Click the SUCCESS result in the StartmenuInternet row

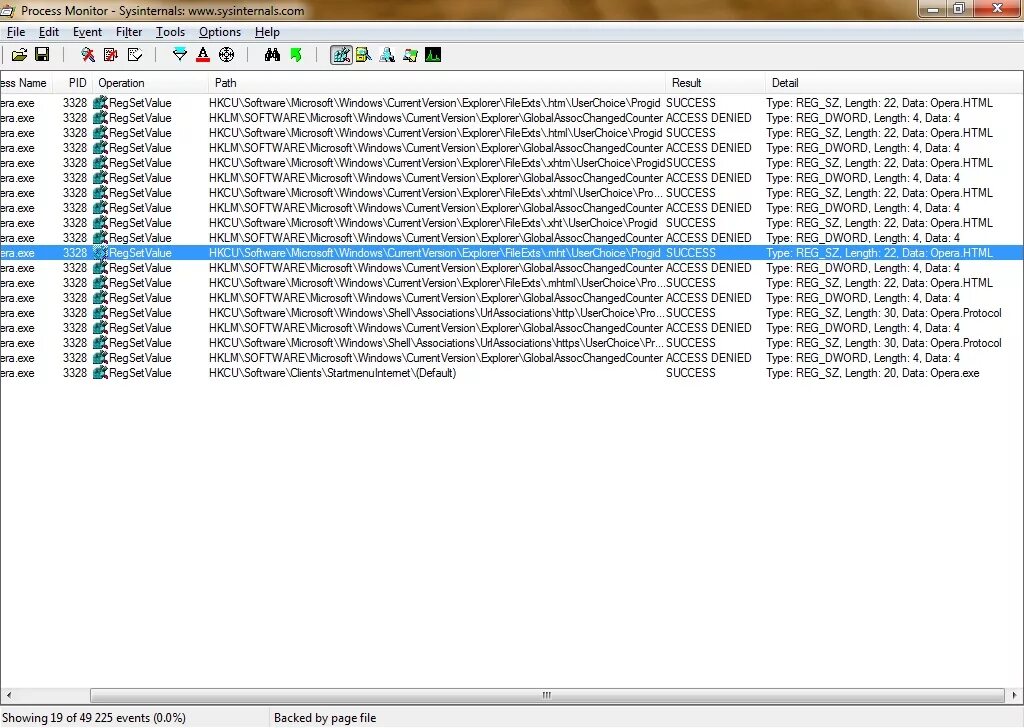click(691, 373)
